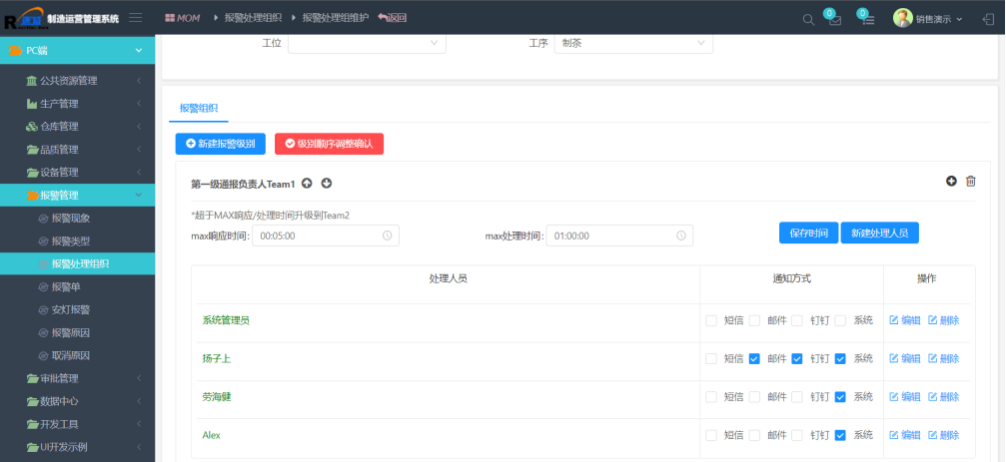Open the mail notifications icon
Viewport: 1006px width, 462px height.
tap(834, 19)
